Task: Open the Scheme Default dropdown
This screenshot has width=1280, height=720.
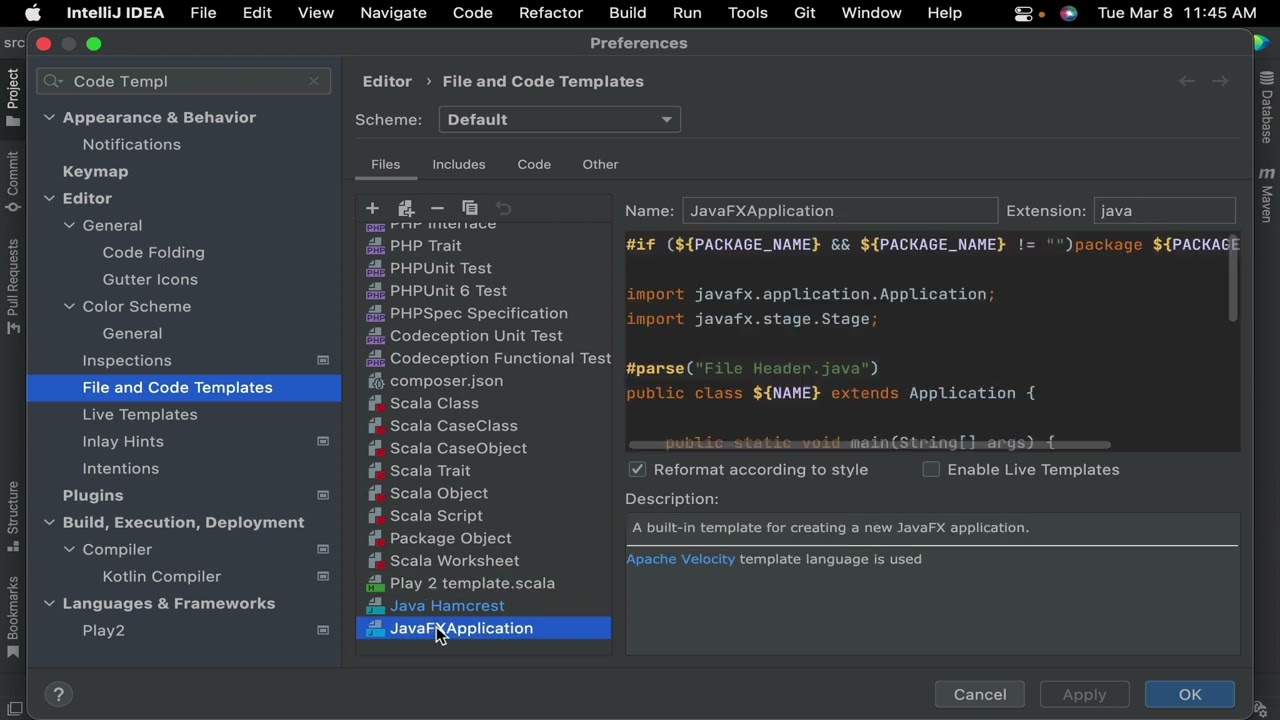Action: (559, 120)
